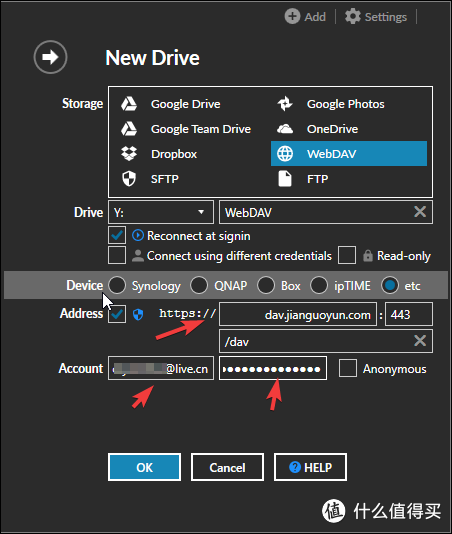Click the Cancel button
This screenshot has width=452, height=534.
227,467
